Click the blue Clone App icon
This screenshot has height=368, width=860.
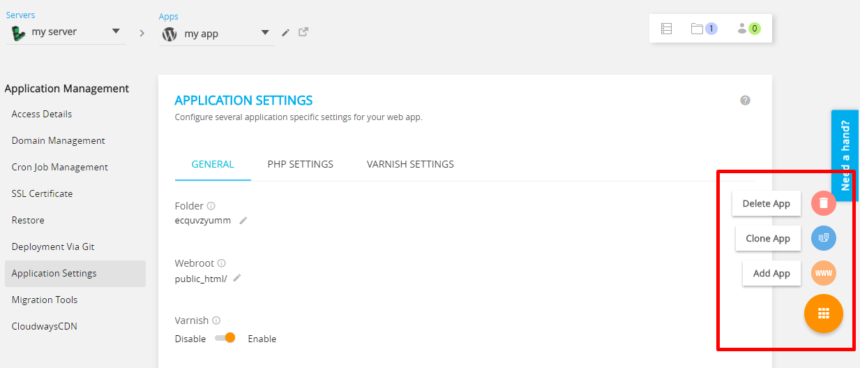point(823,238)
